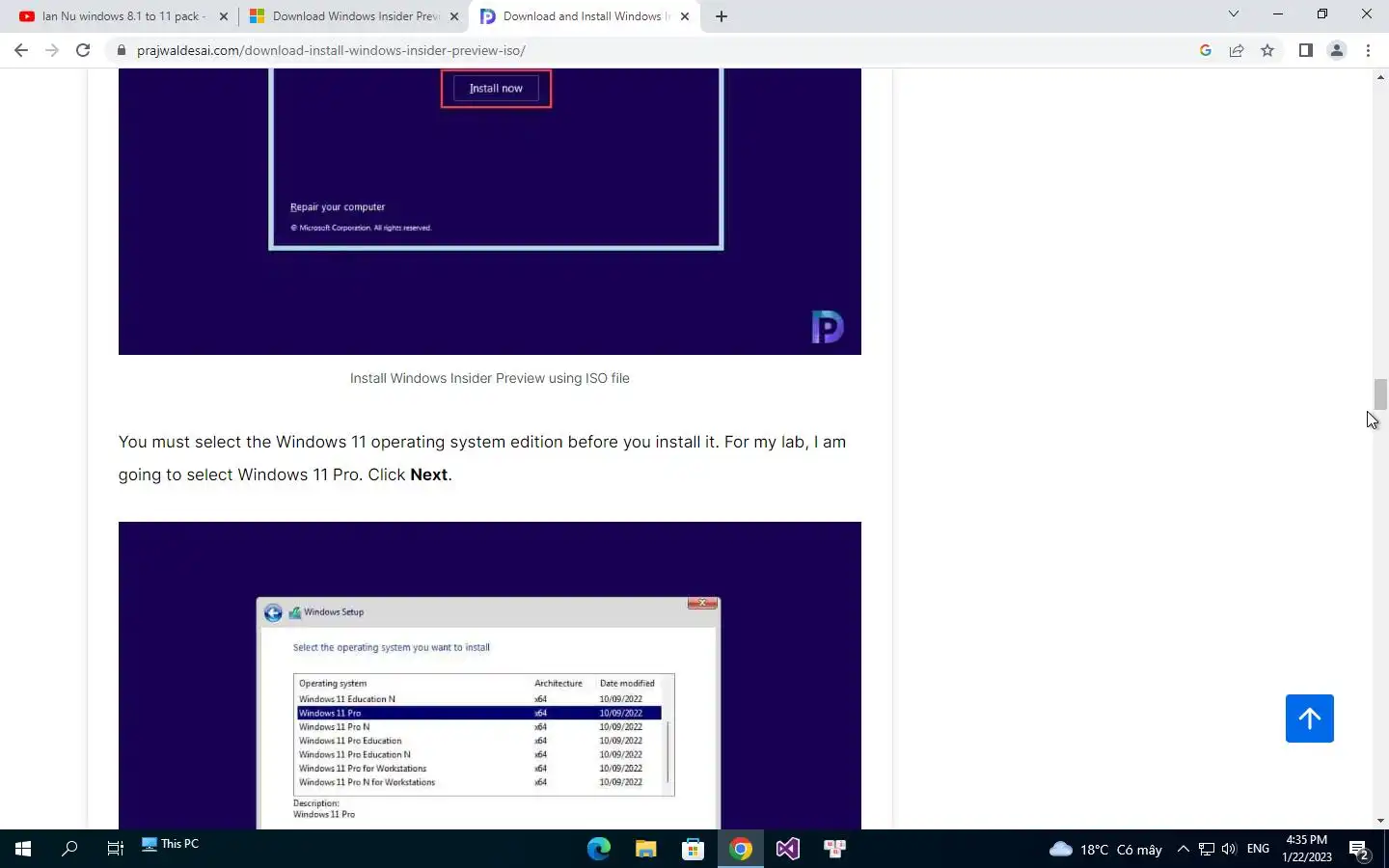Toggle Chrome side panel
This screenshot has height=868, width=1389.
[x=1306, y=50]
